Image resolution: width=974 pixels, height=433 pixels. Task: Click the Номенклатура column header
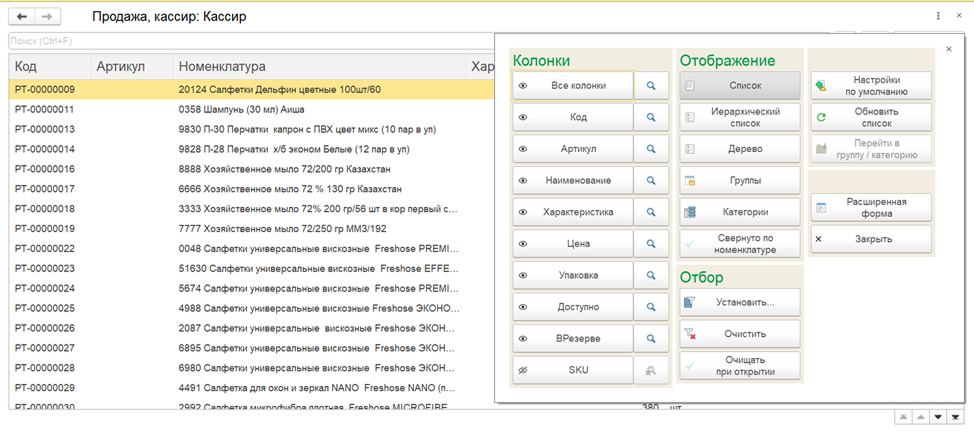click(319, 66)
